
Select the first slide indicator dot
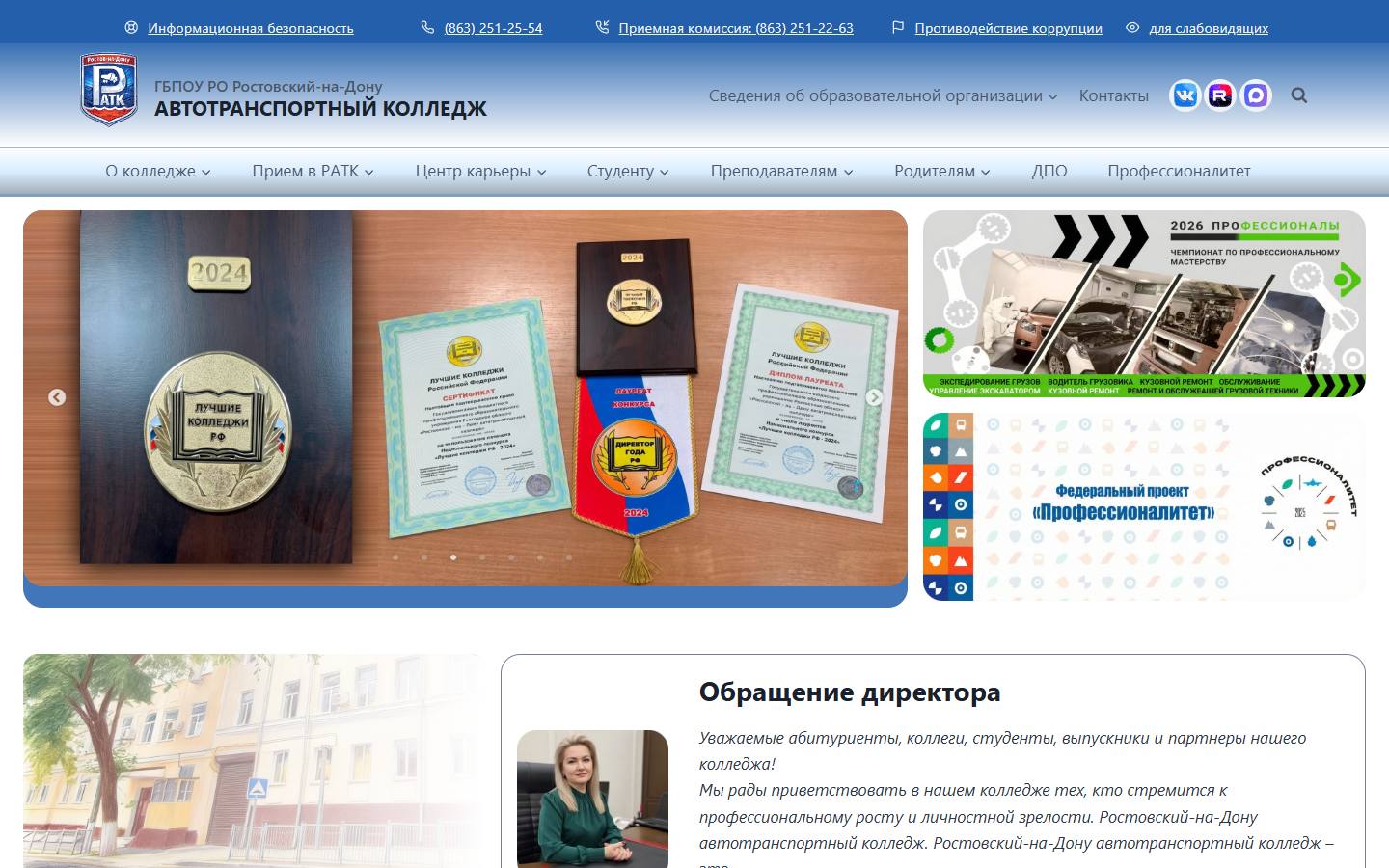pyautogui.click(x=395, y=557)
